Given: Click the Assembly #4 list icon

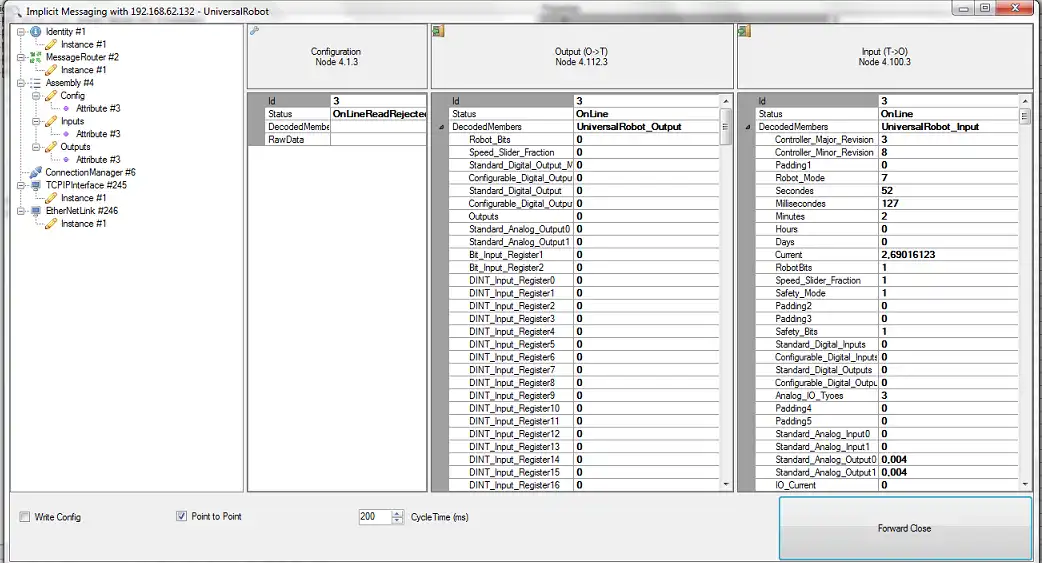Looking at the screenshot, I should (x=36, y=83).
